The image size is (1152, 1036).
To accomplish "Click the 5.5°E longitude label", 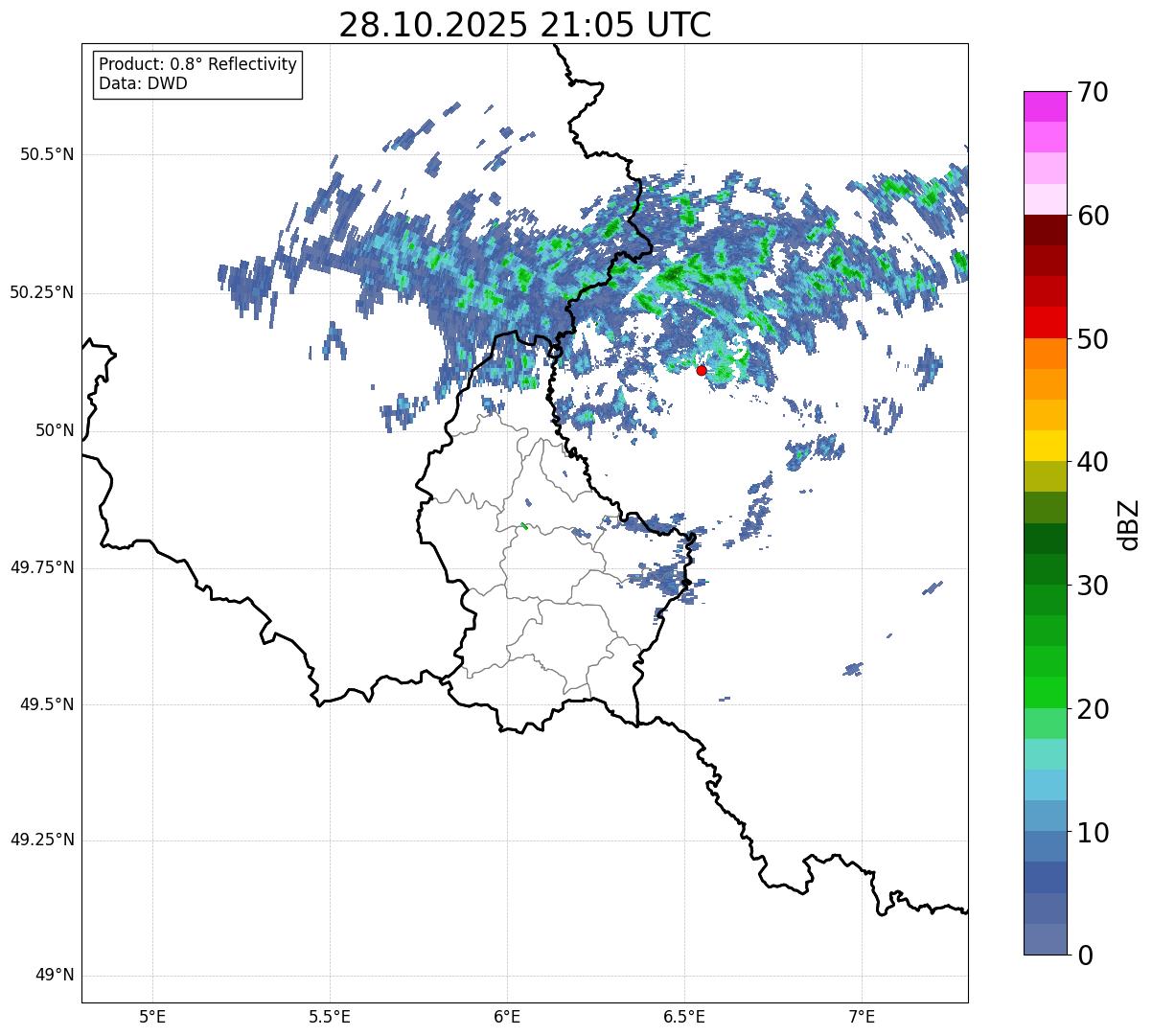I will [330, 1017].
